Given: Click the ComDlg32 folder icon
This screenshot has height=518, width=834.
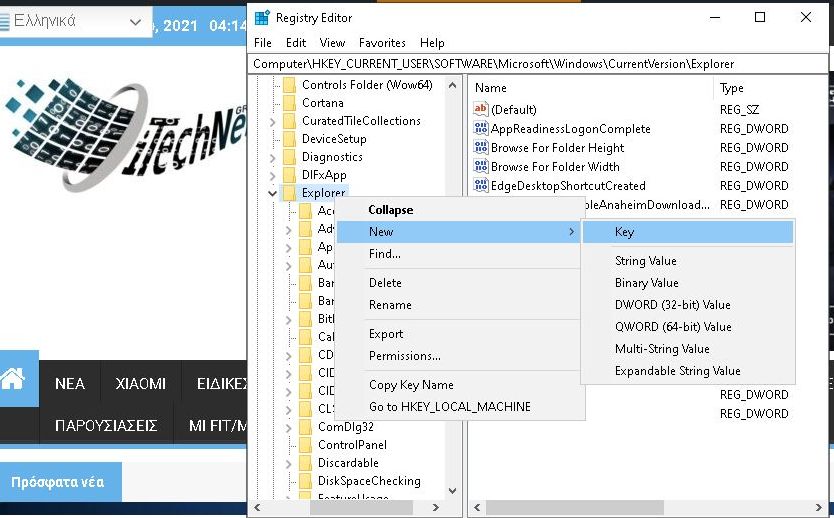Looking at the screenshot, I should point(305,427).
